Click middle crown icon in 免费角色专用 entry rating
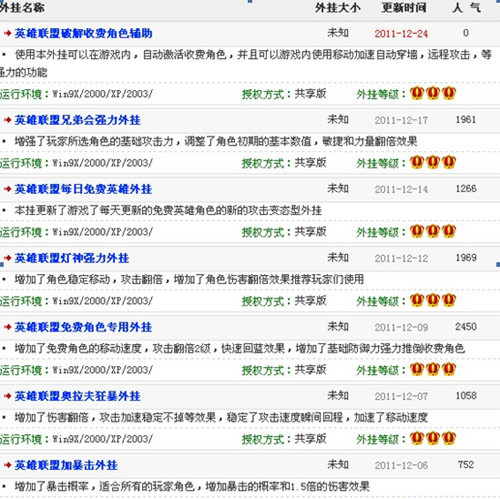500x499 pixels. tap(433, 369)
